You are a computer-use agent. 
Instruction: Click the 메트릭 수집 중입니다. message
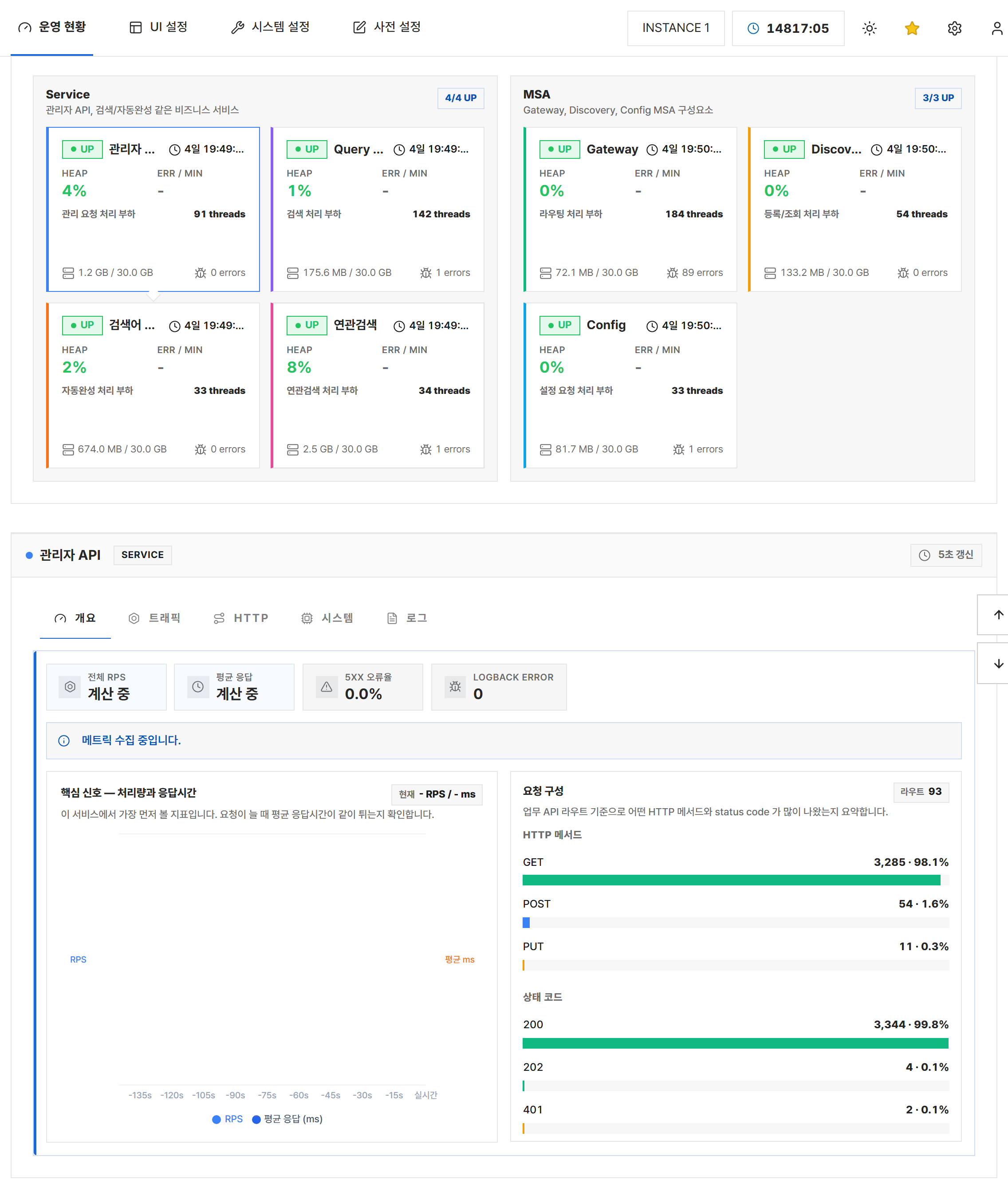pos(131,740)
